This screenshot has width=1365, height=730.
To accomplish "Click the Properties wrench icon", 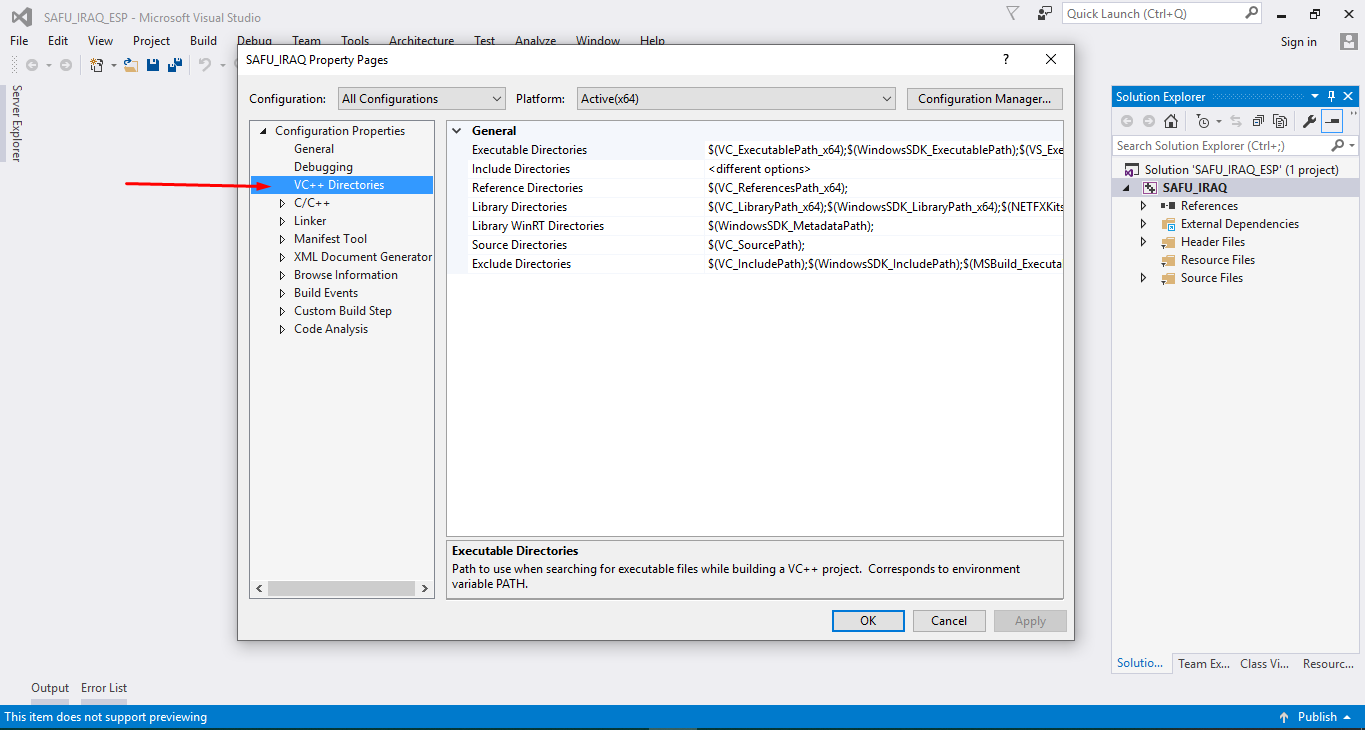I will pos(1309,121).
